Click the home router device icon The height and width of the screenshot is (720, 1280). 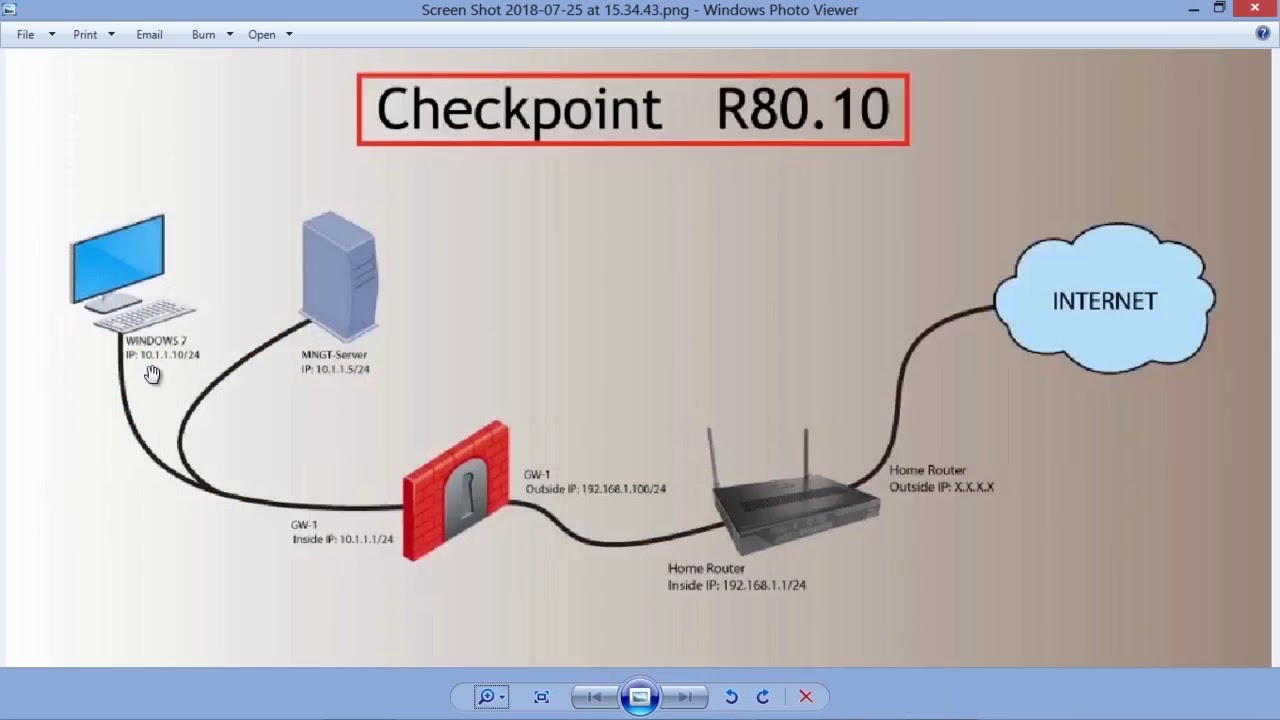coord(797,492)
